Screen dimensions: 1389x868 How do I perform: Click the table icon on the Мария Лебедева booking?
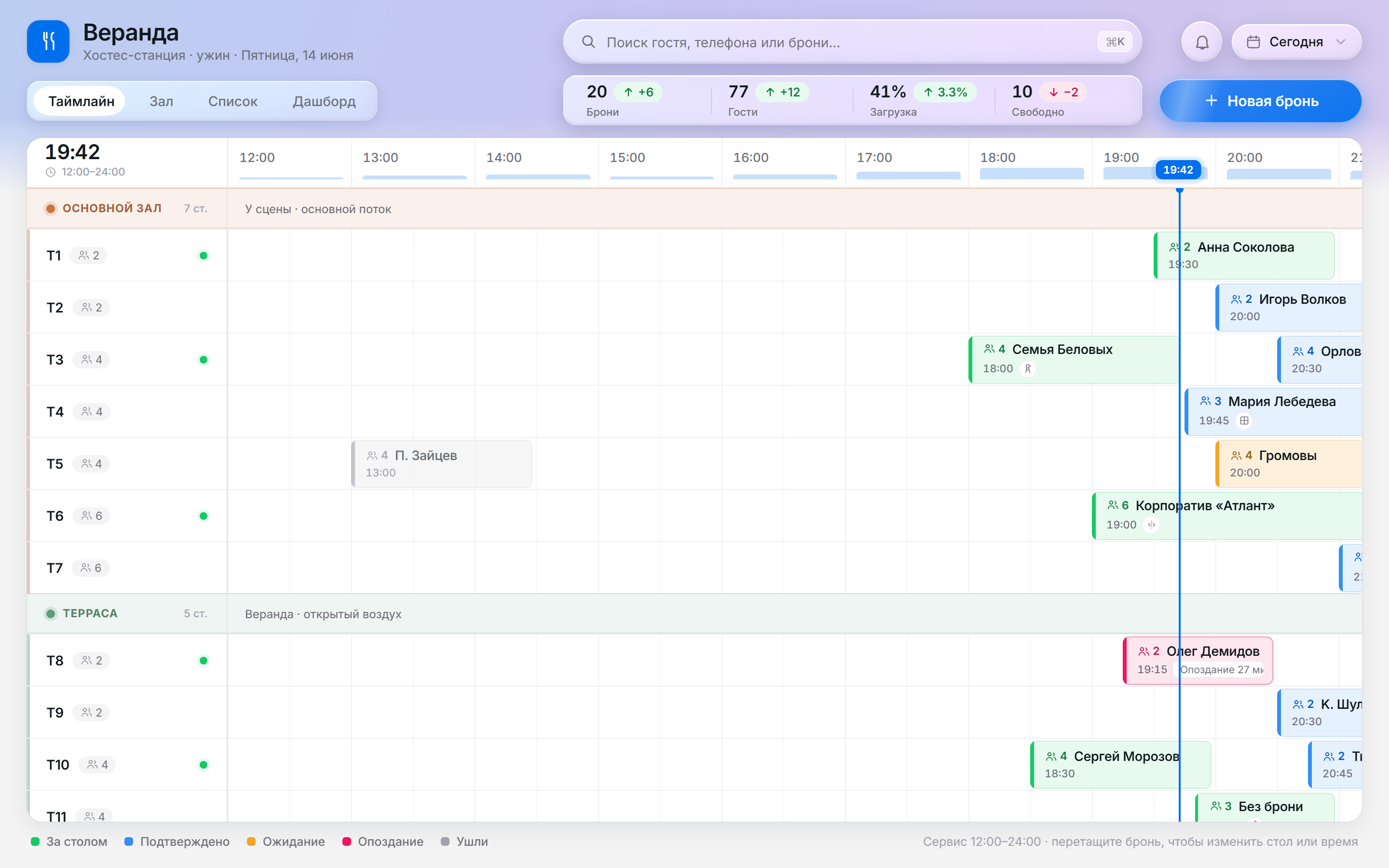(x=1244, y=421)
